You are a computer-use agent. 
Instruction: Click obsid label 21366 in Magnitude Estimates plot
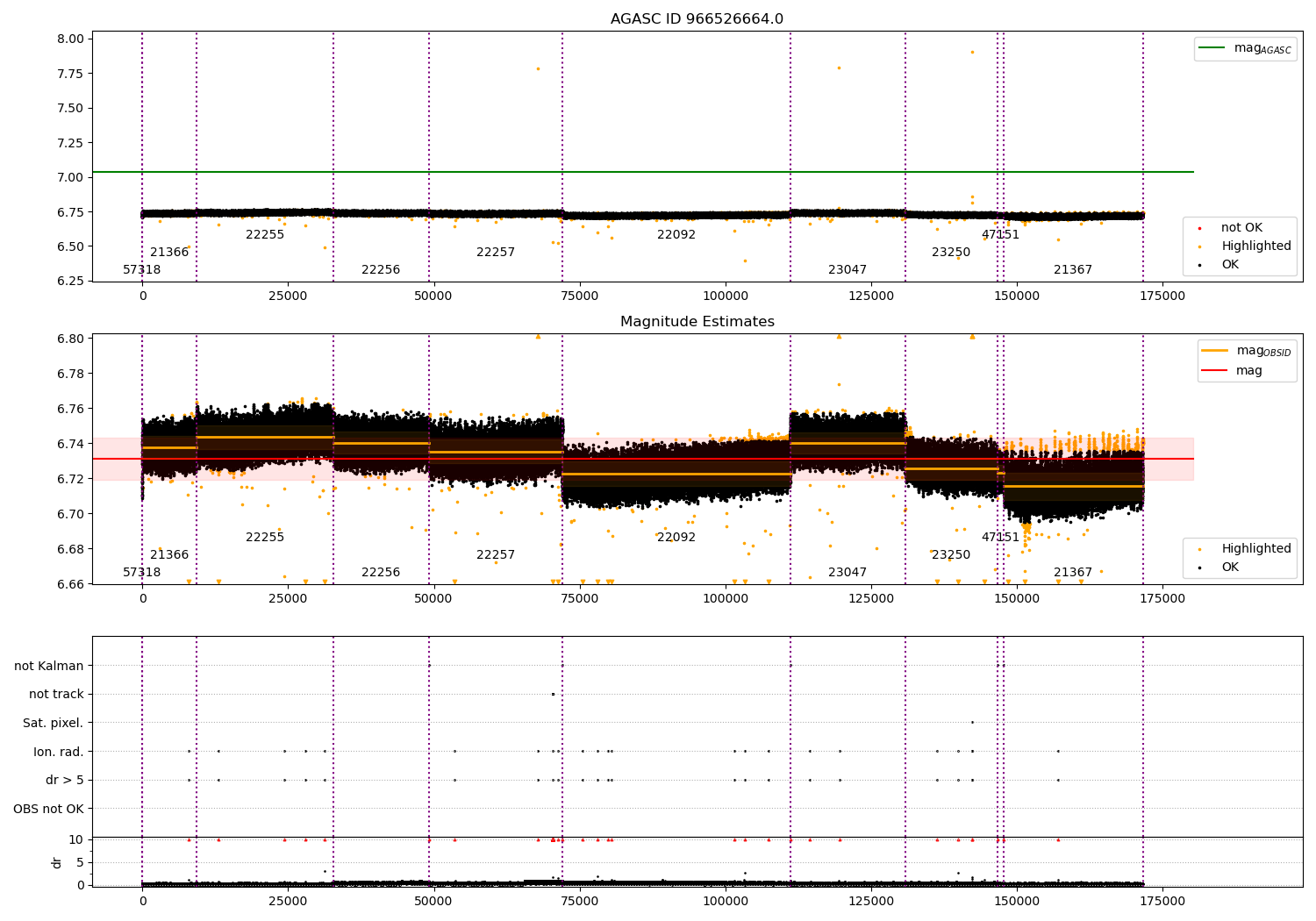(x=169, y=555)
